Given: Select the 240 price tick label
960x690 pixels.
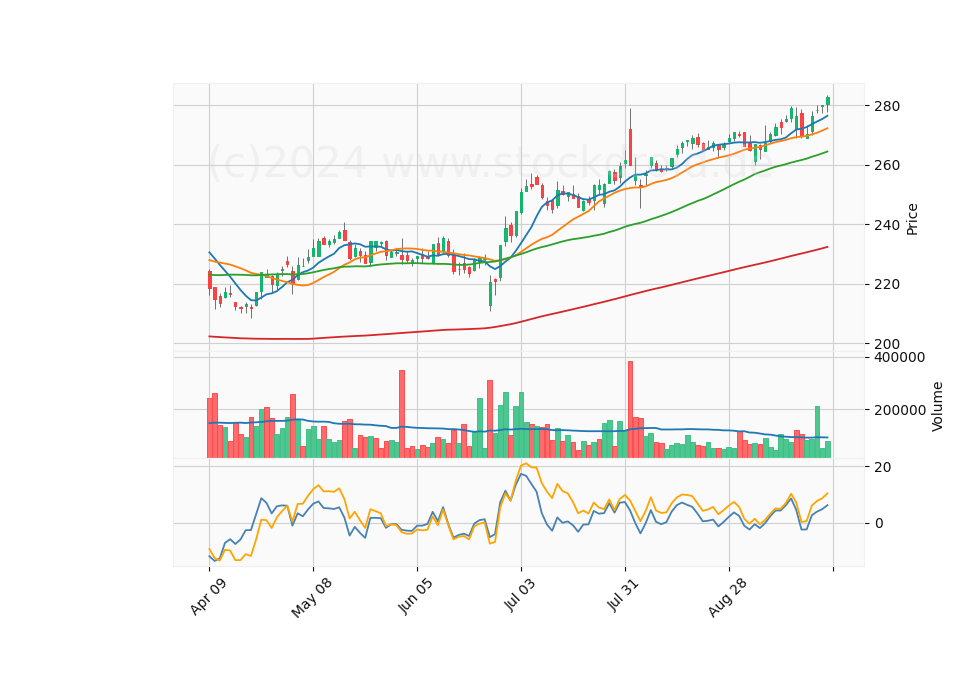Looking at the screenshot, I should tap(888, 225).
